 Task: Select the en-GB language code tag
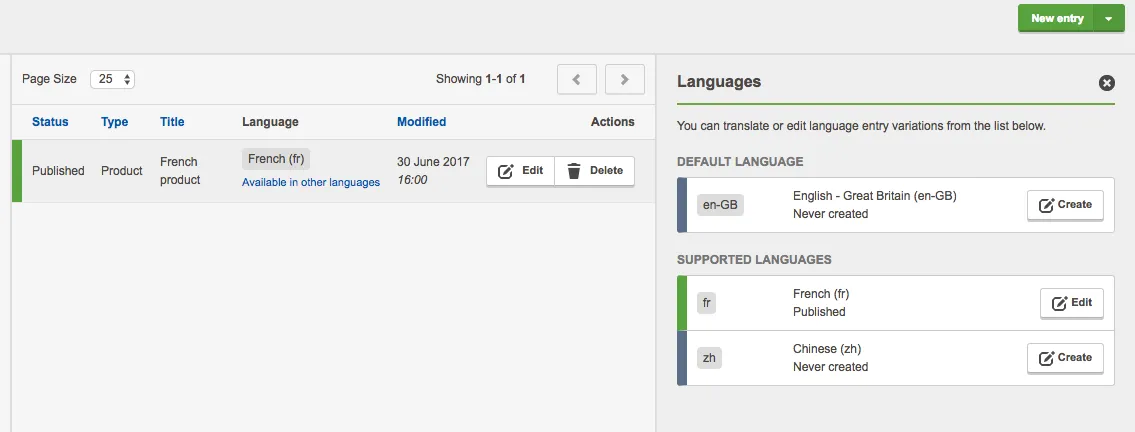click(720, 205)
